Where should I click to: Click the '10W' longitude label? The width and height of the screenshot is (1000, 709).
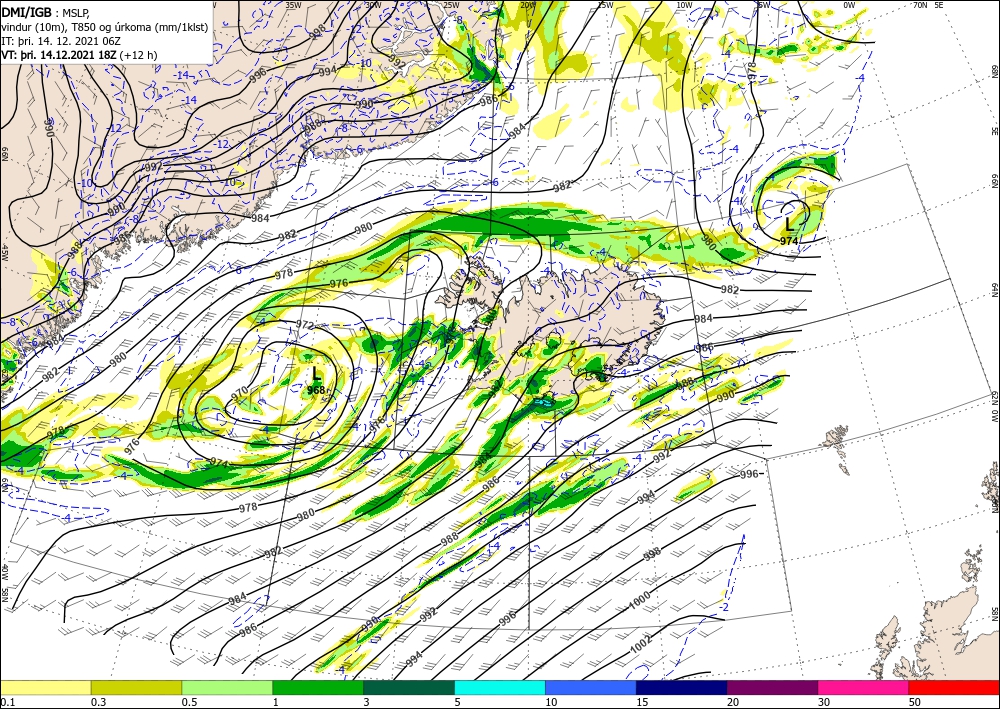[x=684, y=5]
